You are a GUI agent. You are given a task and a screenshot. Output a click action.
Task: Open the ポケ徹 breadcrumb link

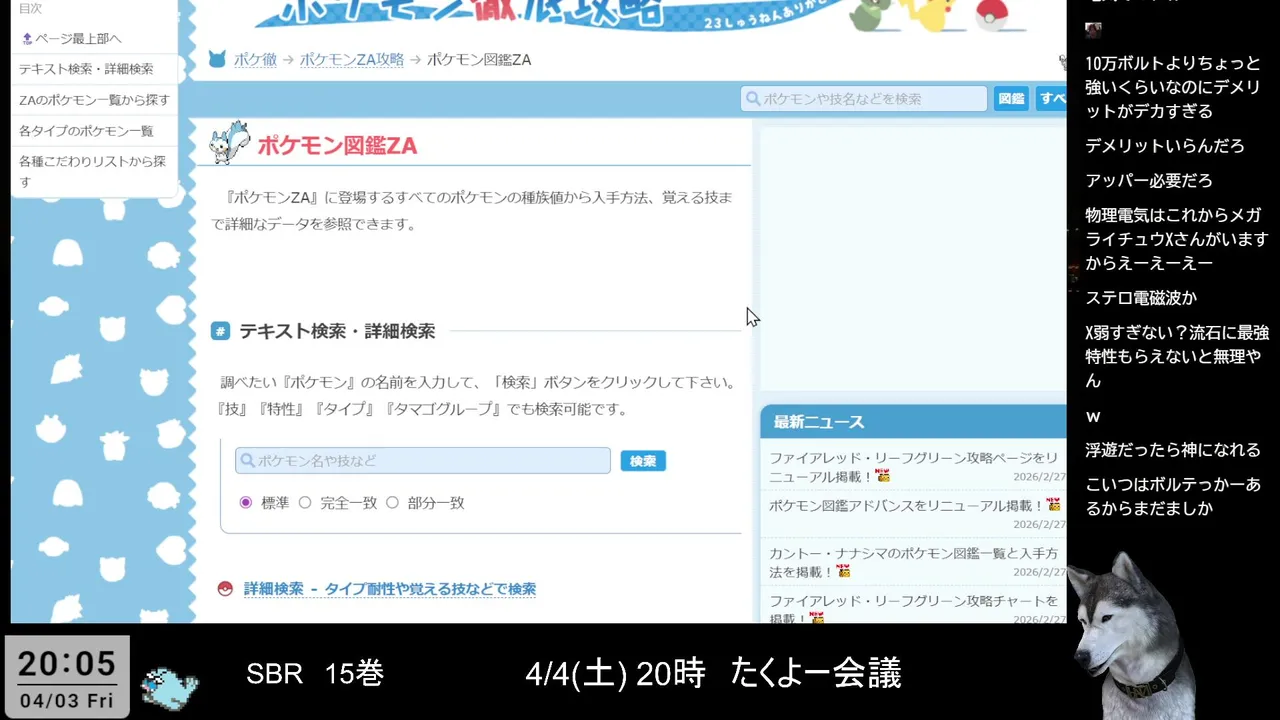click(255, 60)
